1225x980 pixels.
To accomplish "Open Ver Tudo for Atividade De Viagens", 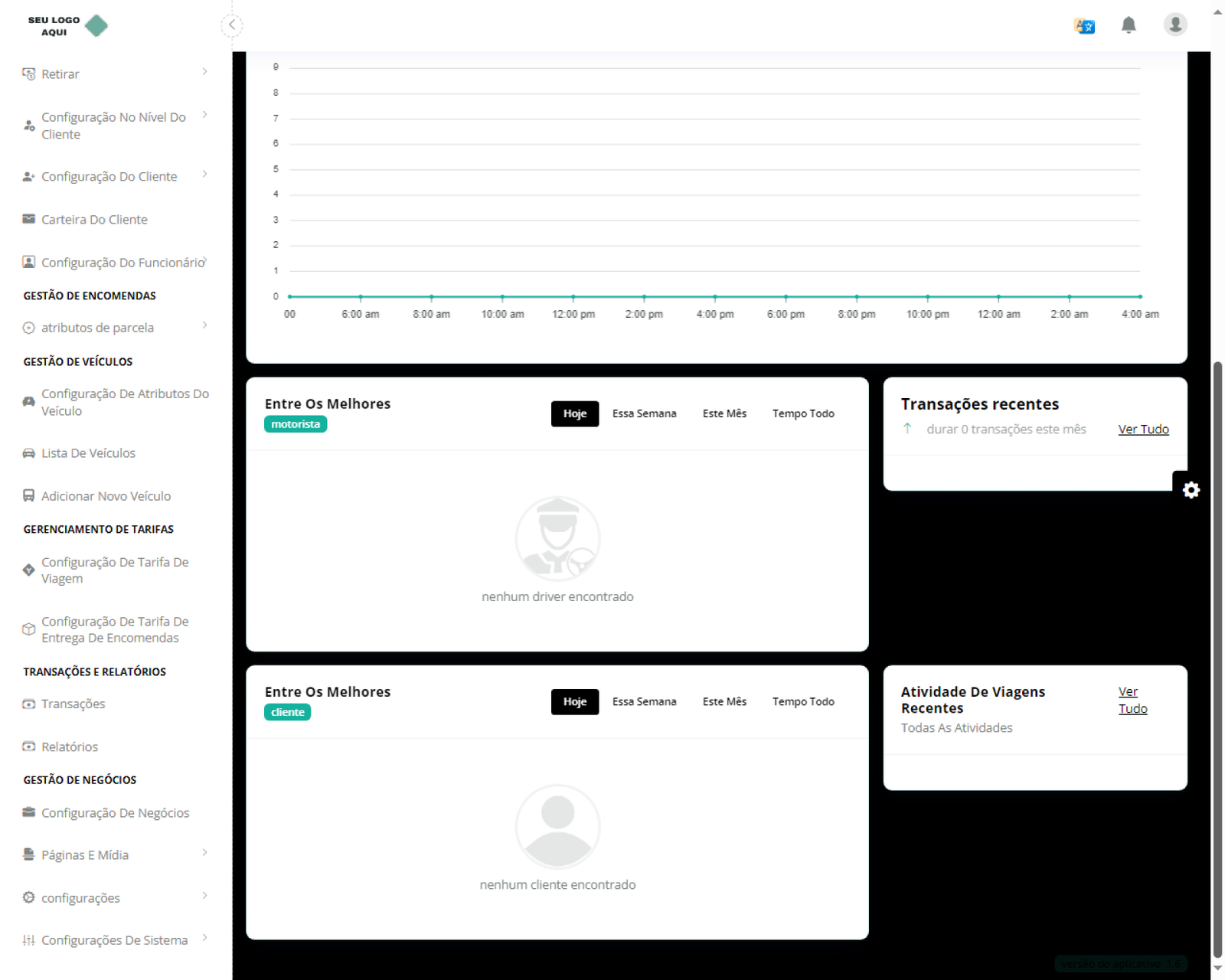I will (1132, 700).
